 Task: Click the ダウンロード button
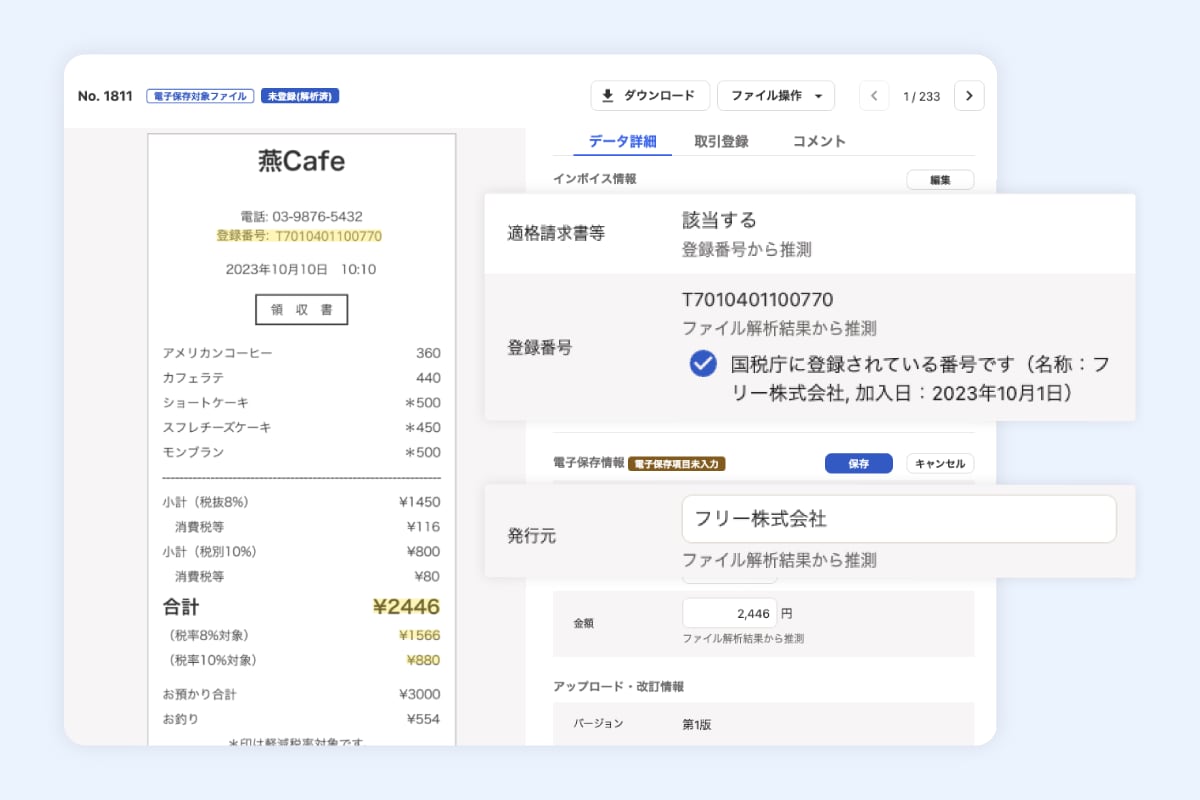[650, 95]
